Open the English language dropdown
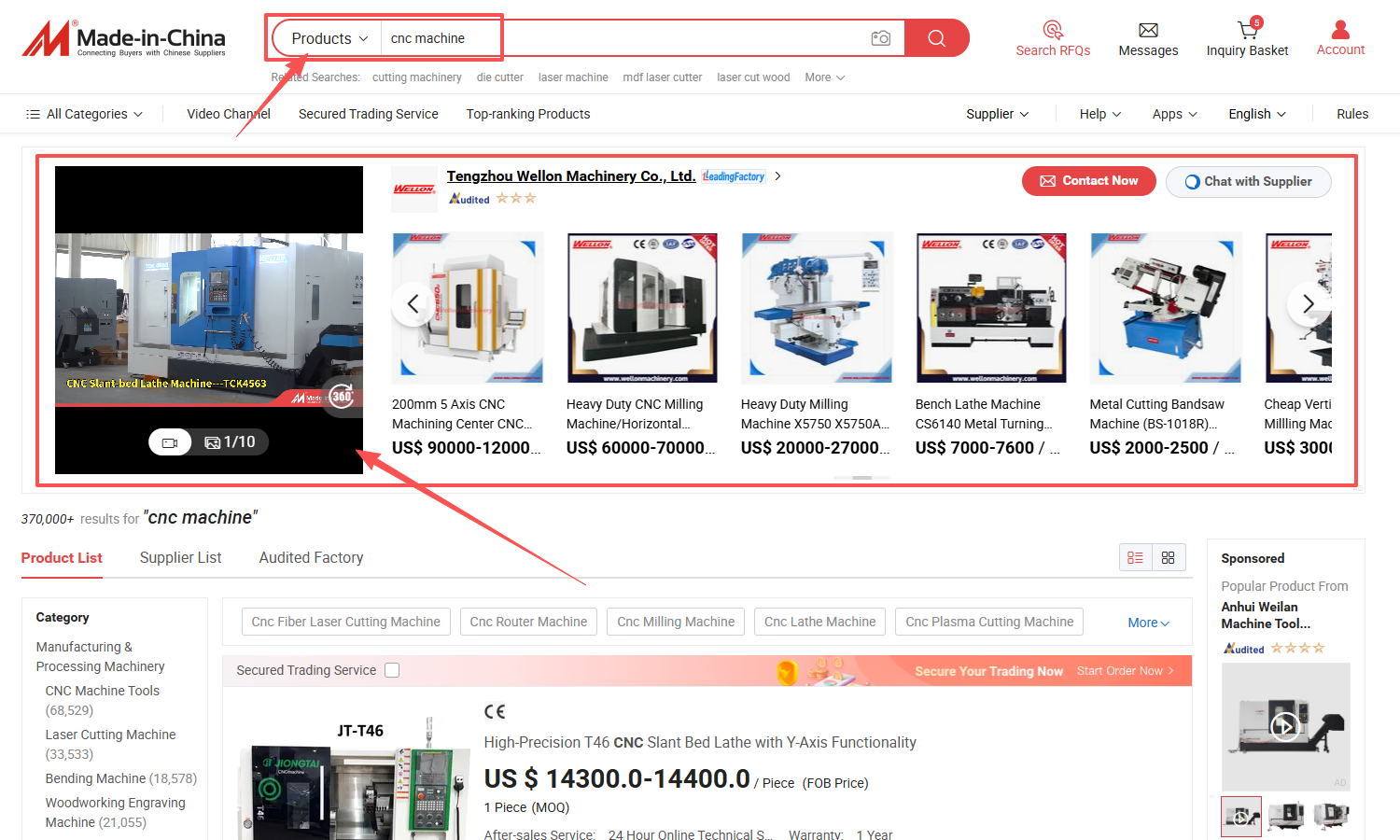The height and width of the screenshot is (840, 1400). pyautogui.click(x=1256, y=114)
